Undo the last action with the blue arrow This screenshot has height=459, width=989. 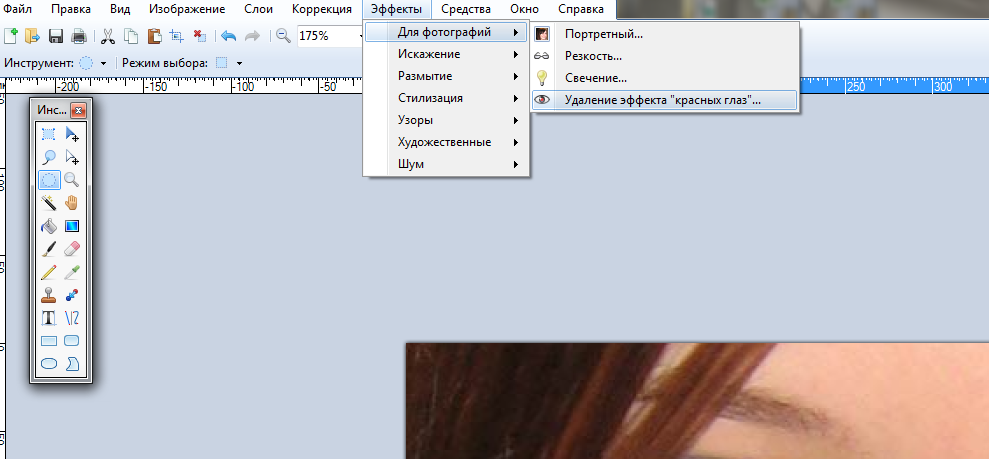click(228, 36)
